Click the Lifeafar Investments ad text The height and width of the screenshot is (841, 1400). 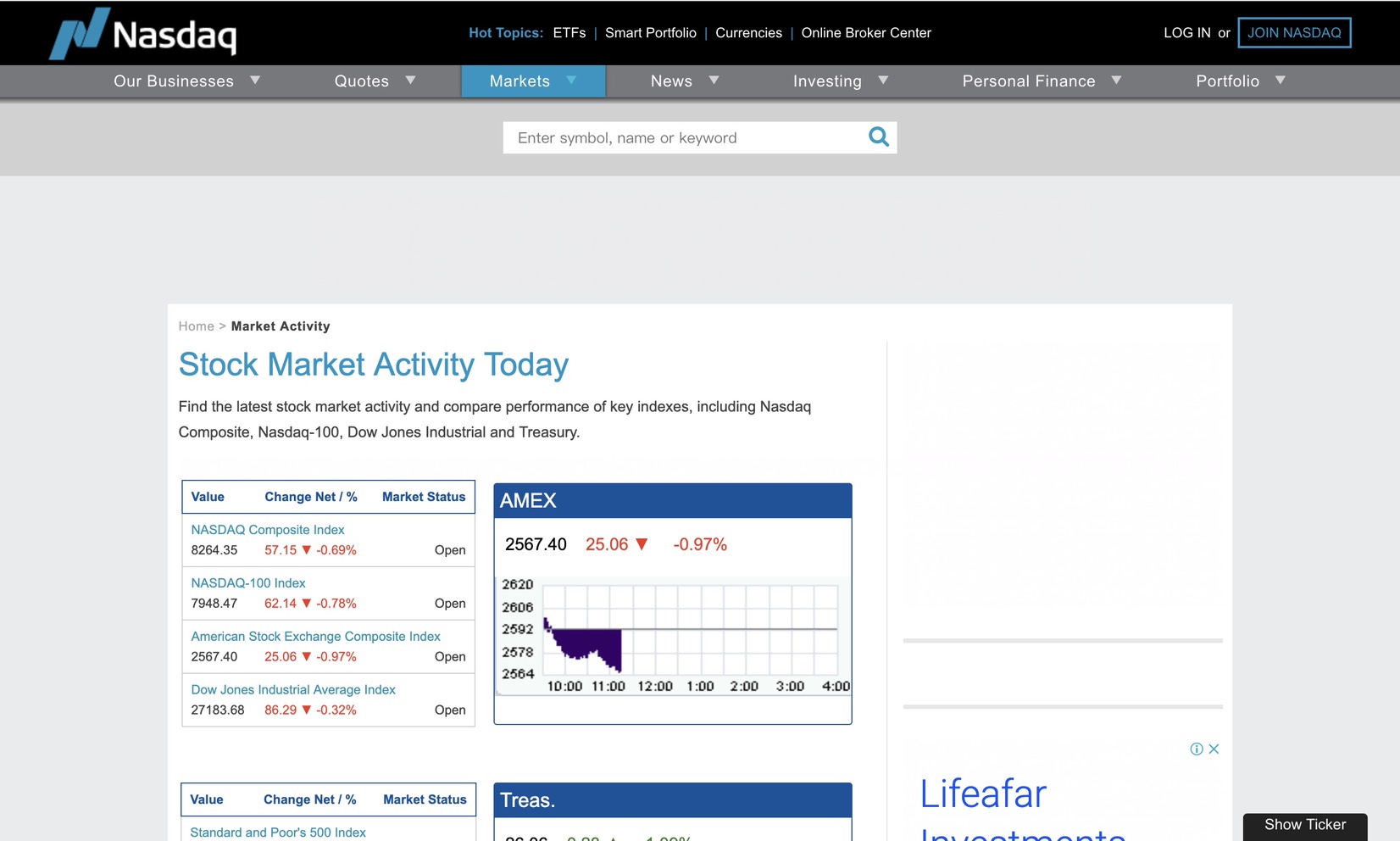point(1023,808)
